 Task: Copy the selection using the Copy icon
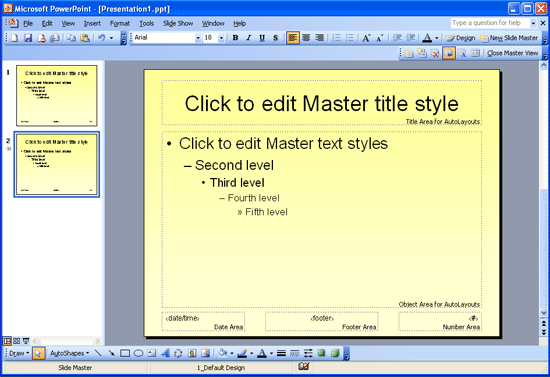pos(72,38)
